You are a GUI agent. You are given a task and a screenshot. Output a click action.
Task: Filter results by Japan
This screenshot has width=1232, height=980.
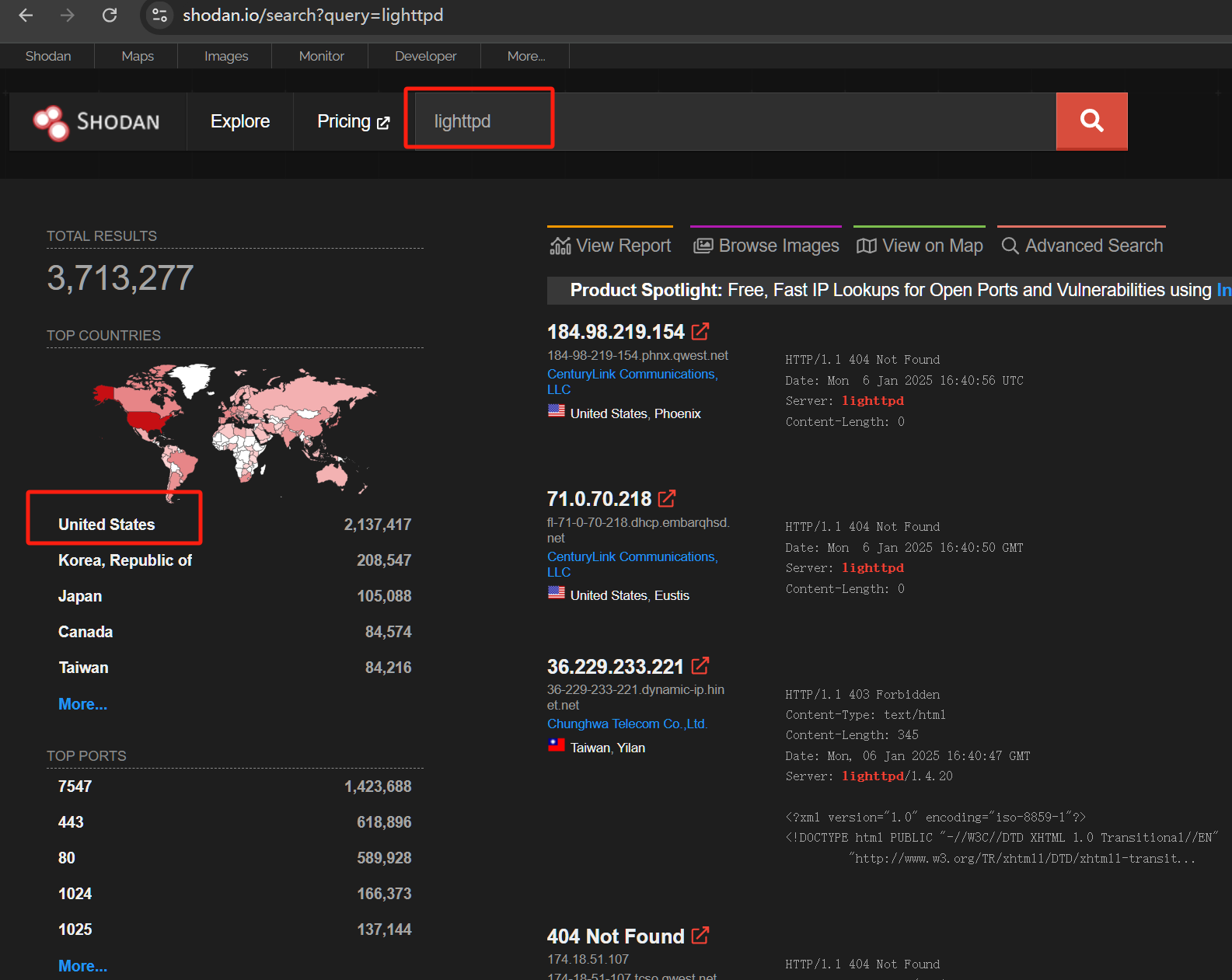point(80,596)
